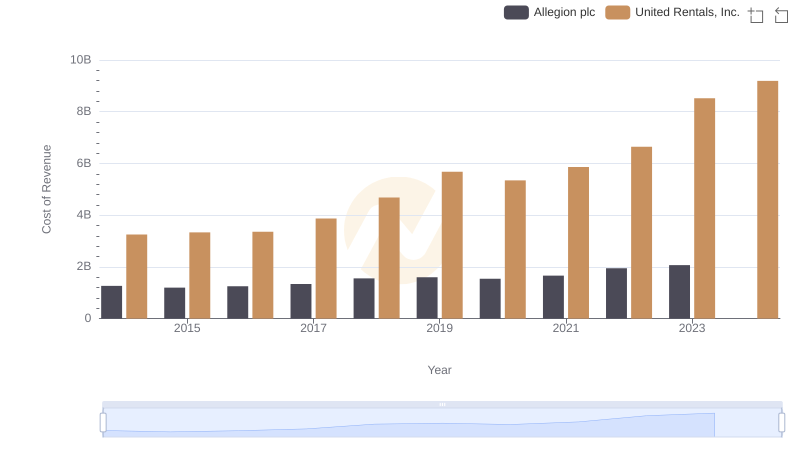Click the 2024 United Rentals bar
Screen dimensions: 800x461
pos(767,200)
